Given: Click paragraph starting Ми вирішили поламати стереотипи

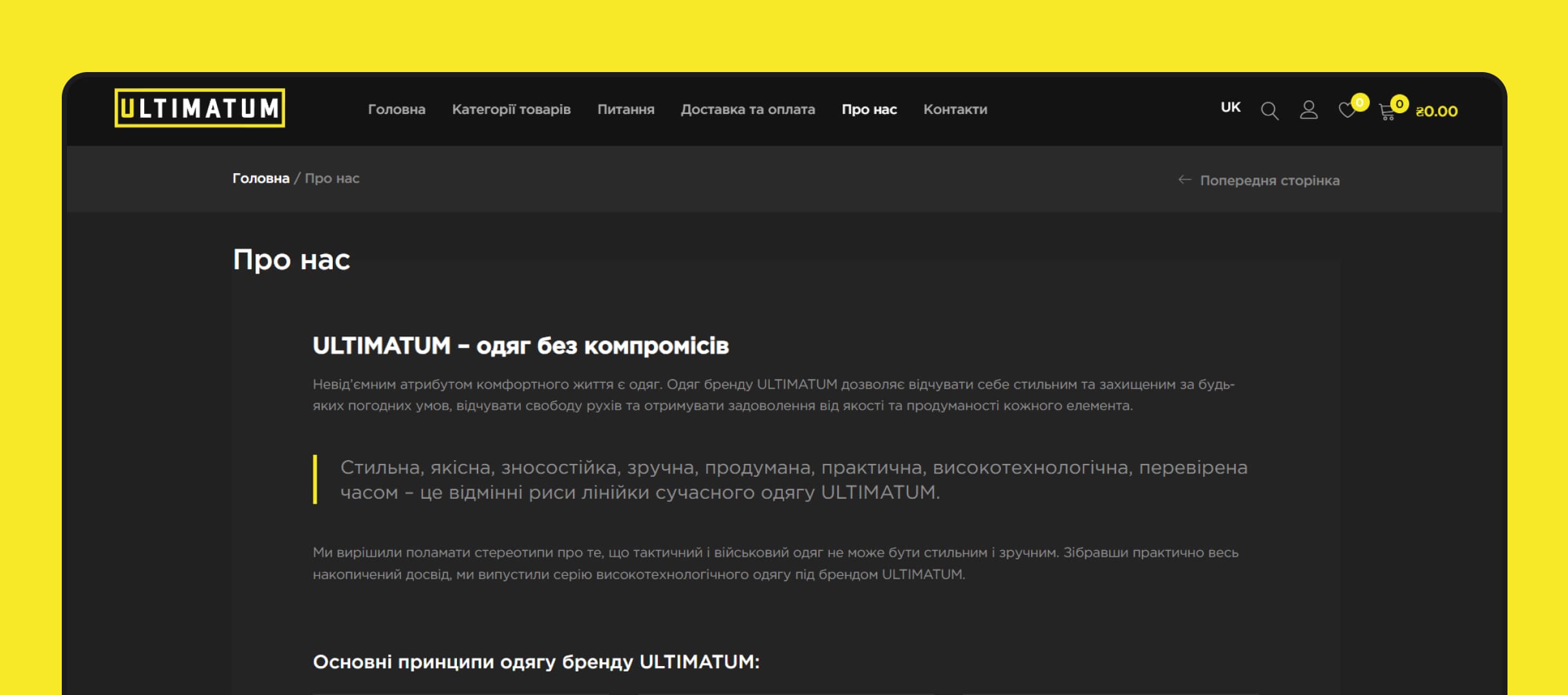Looking at the screenshot, I should (776, 563).
